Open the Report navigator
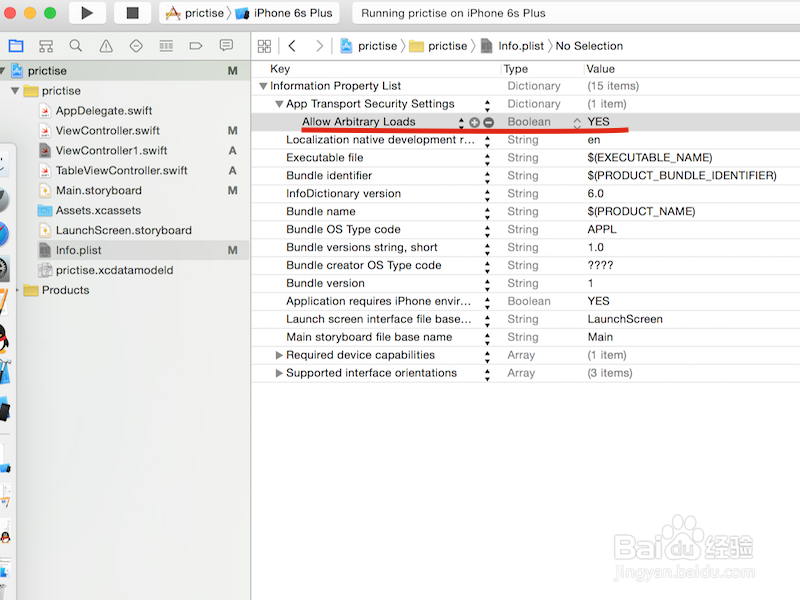The image size is (800, 600). click(226, 46)
